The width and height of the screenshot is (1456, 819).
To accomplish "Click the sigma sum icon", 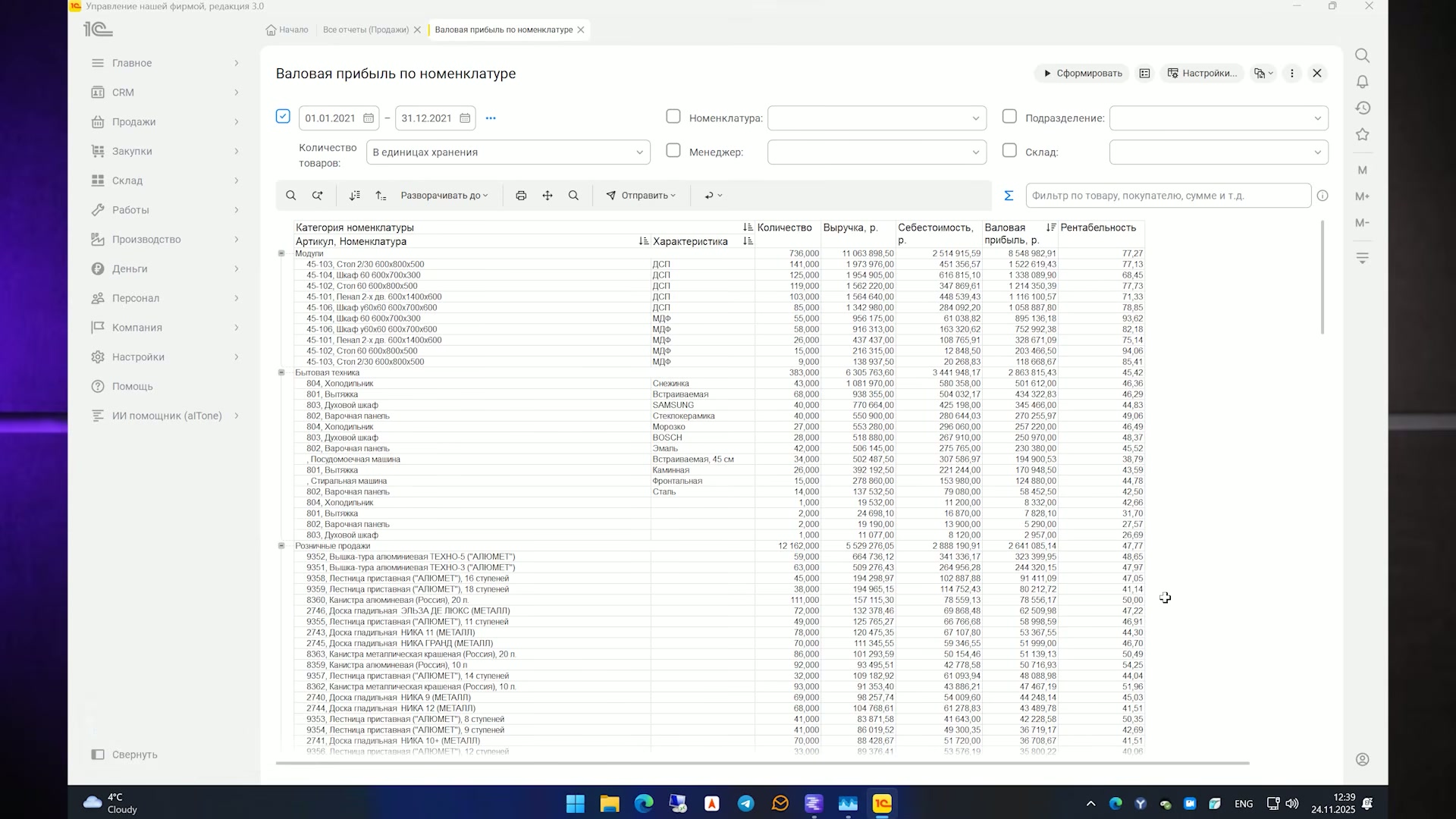I will coord(1009,196).
